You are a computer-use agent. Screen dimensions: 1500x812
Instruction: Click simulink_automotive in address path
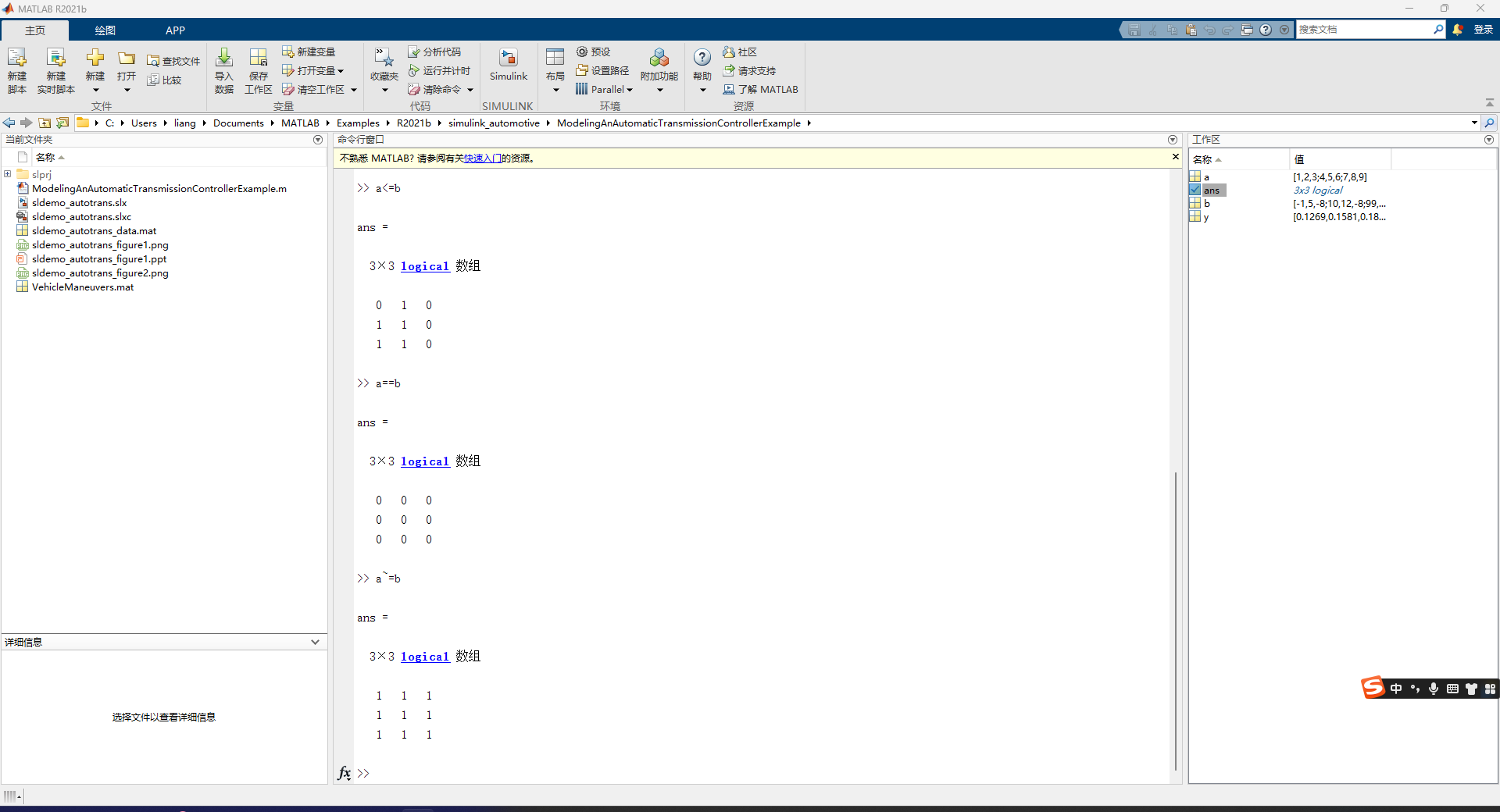click(x=494, y=123)
